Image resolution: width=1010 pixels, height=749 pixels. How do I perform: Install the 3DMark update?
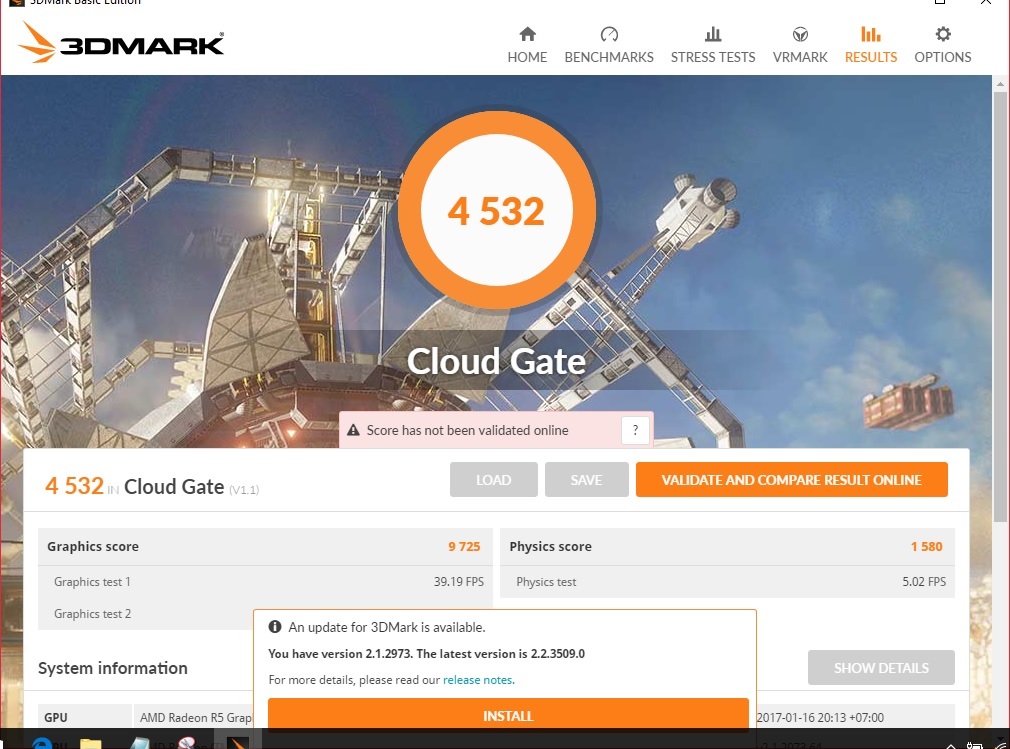click(508, 716)
